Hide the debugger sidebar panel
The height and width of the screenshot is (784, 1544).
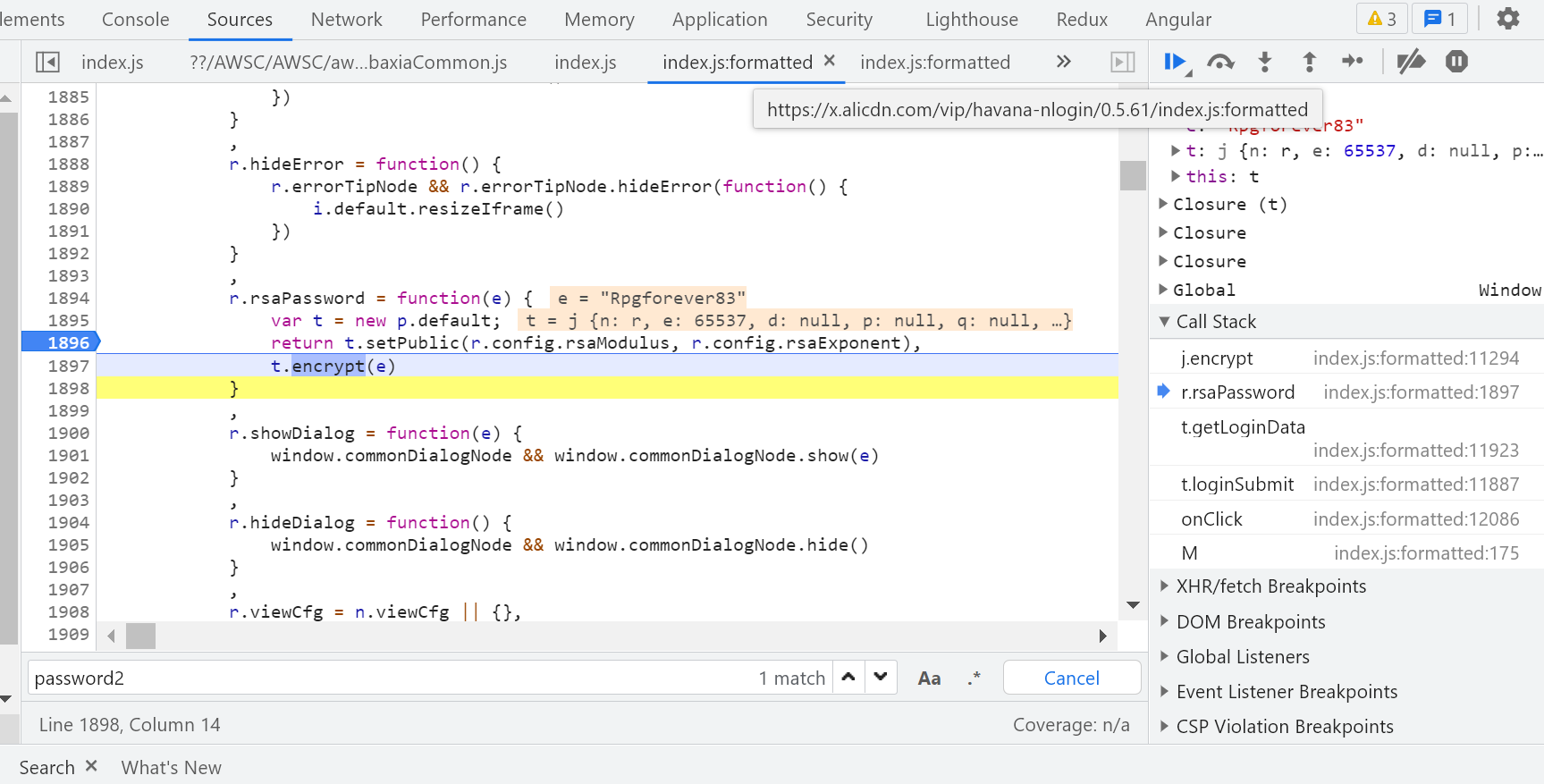(1122, 62)
